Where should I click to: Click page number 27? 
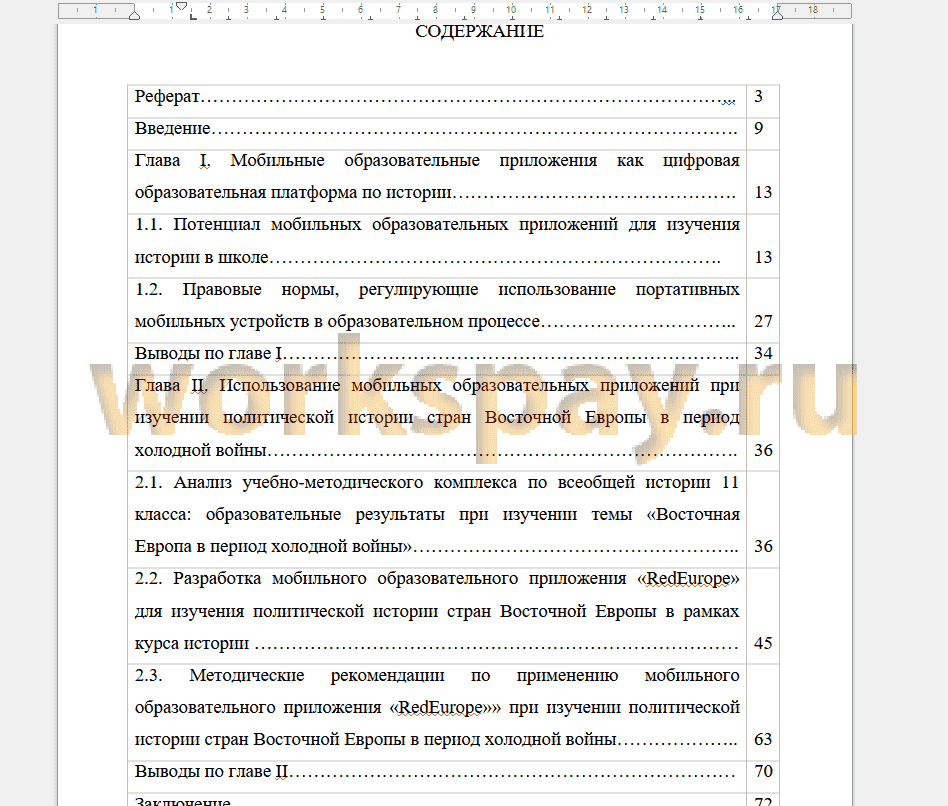click(763, 322)
